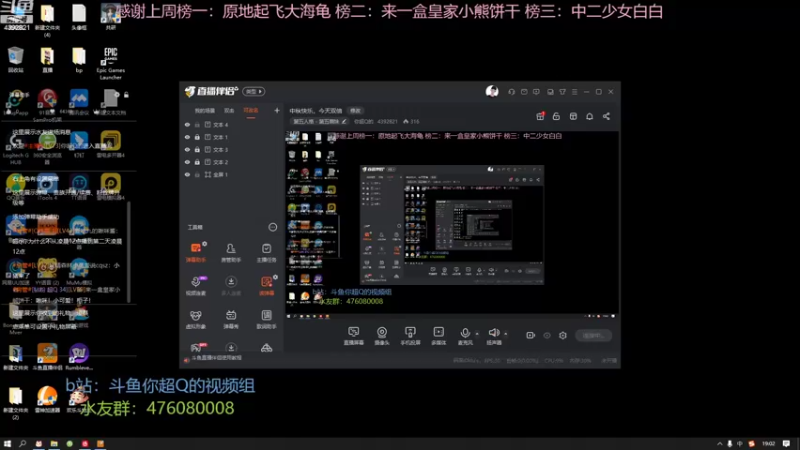This screenshot has height=450, width=800.
Task: Add 多媒体 media source
Action: point(438,336)
